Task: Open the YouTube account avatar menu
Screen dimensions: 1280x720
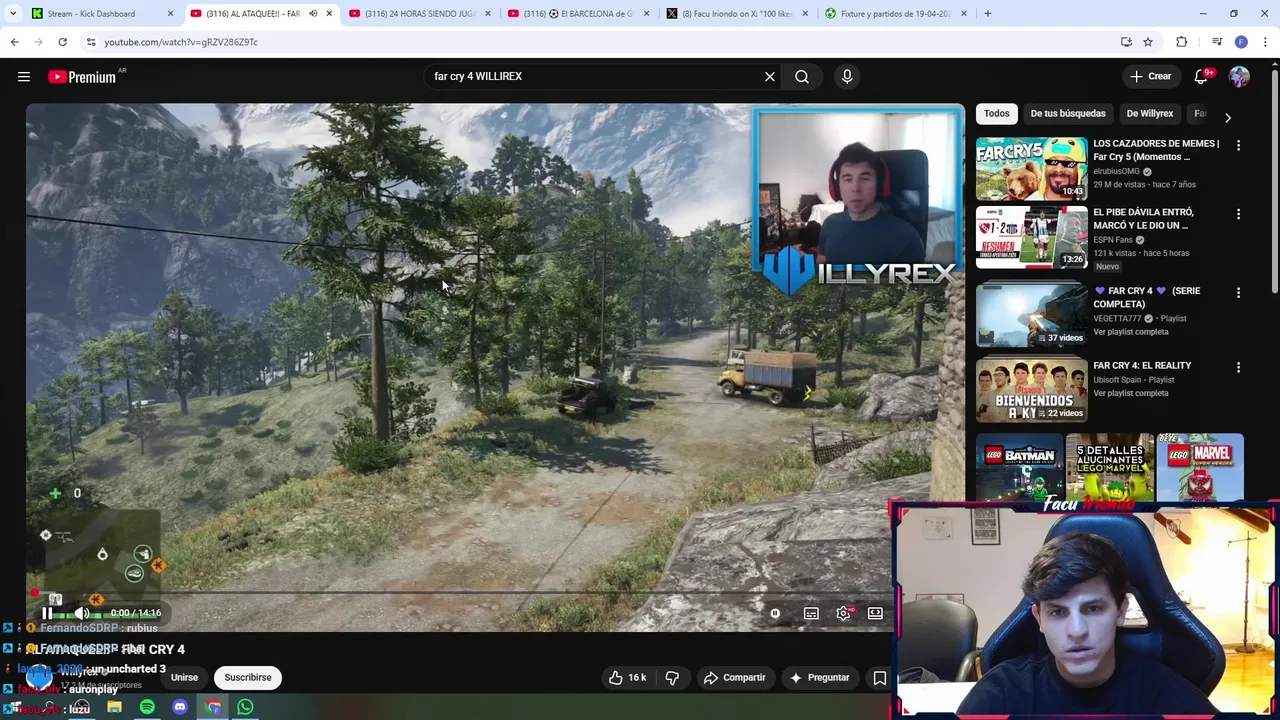Action: [x=1239, y=77]
